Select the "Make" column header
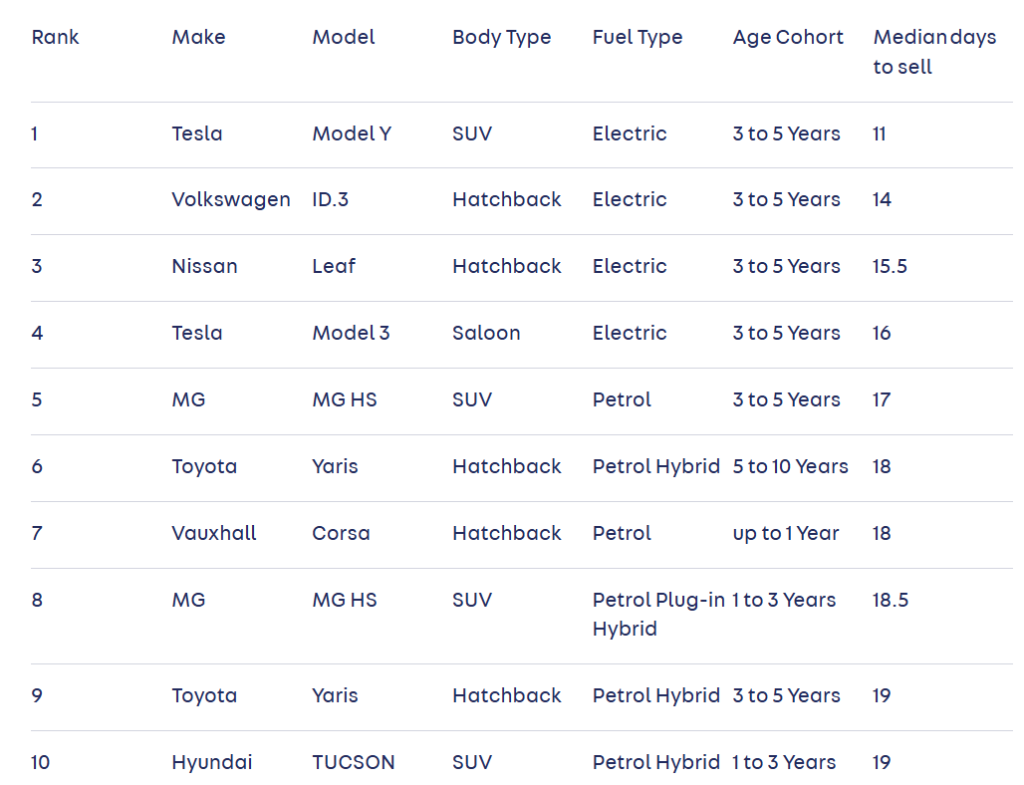1024x785 pixels. coord(198,38)
